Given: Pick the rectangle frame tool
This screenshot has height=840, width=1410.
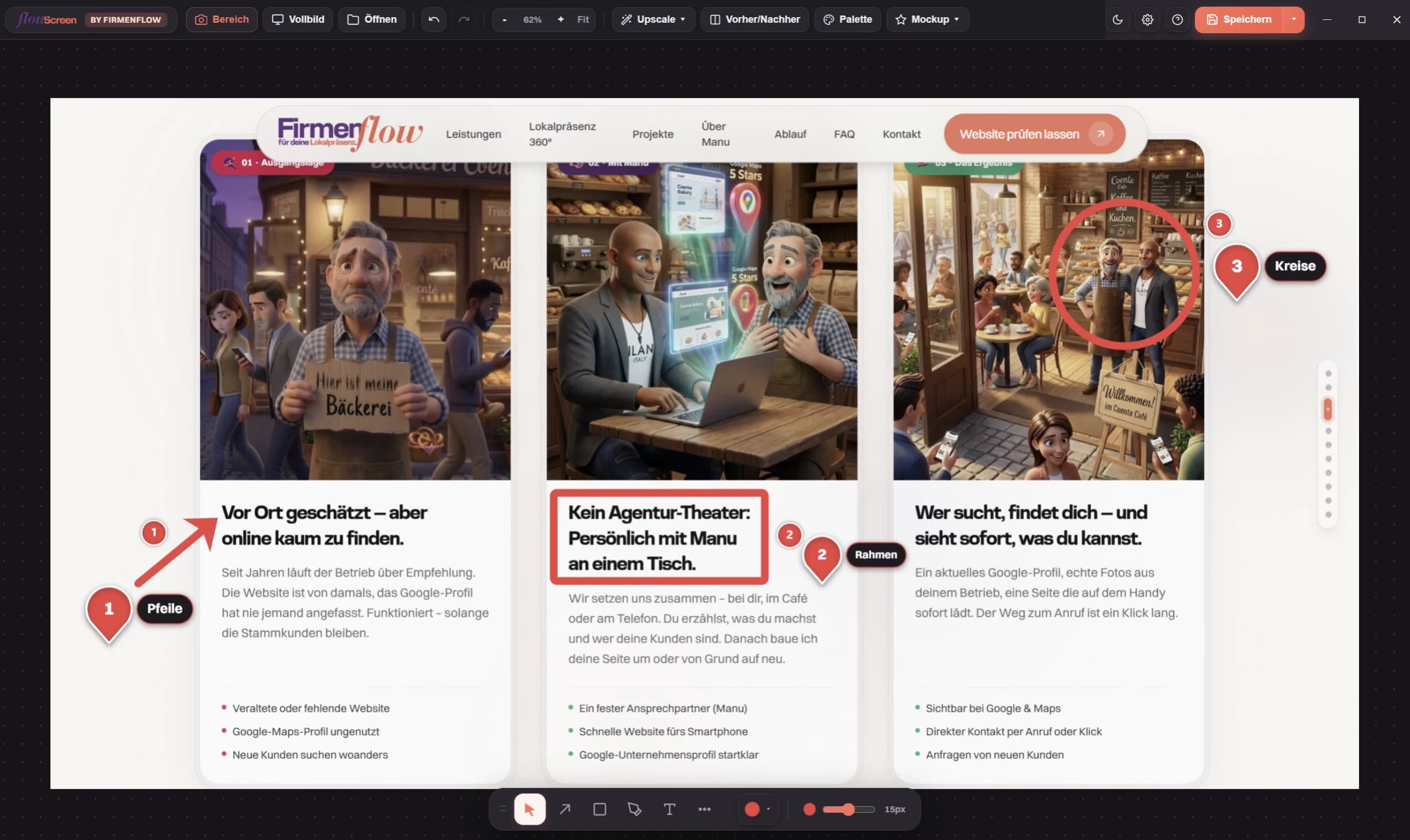Looking at the screenshot, I should tap(599, 809).
